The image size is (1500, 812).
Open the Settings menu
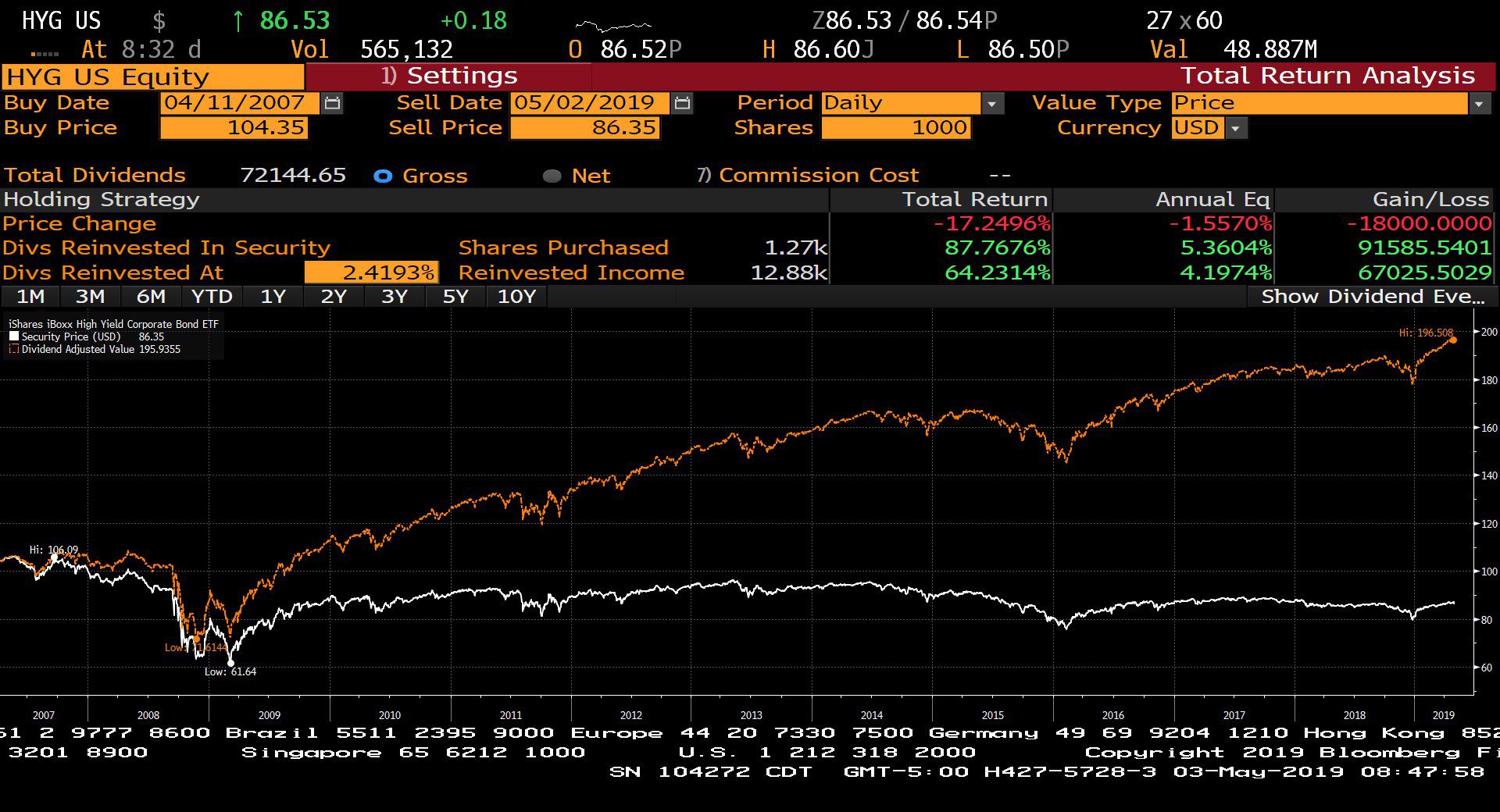coord(449,76)
